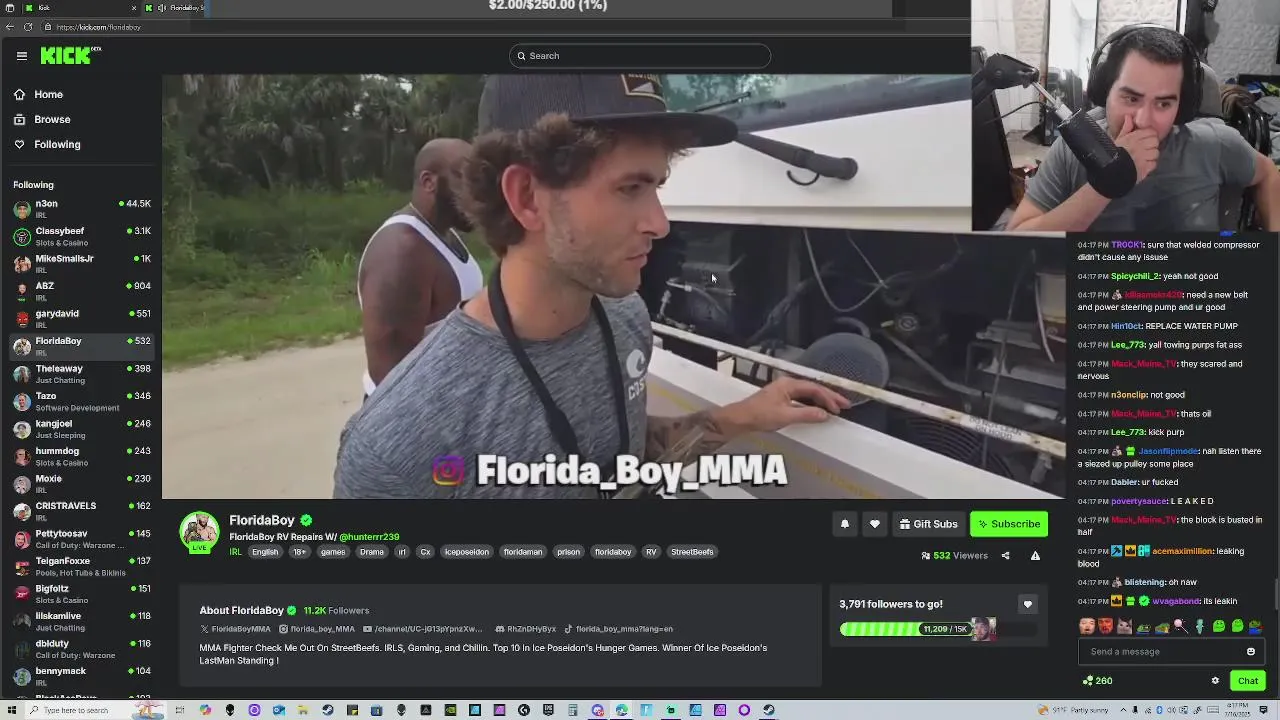Click heart on follower goal panel

(x=1027, y=604)
